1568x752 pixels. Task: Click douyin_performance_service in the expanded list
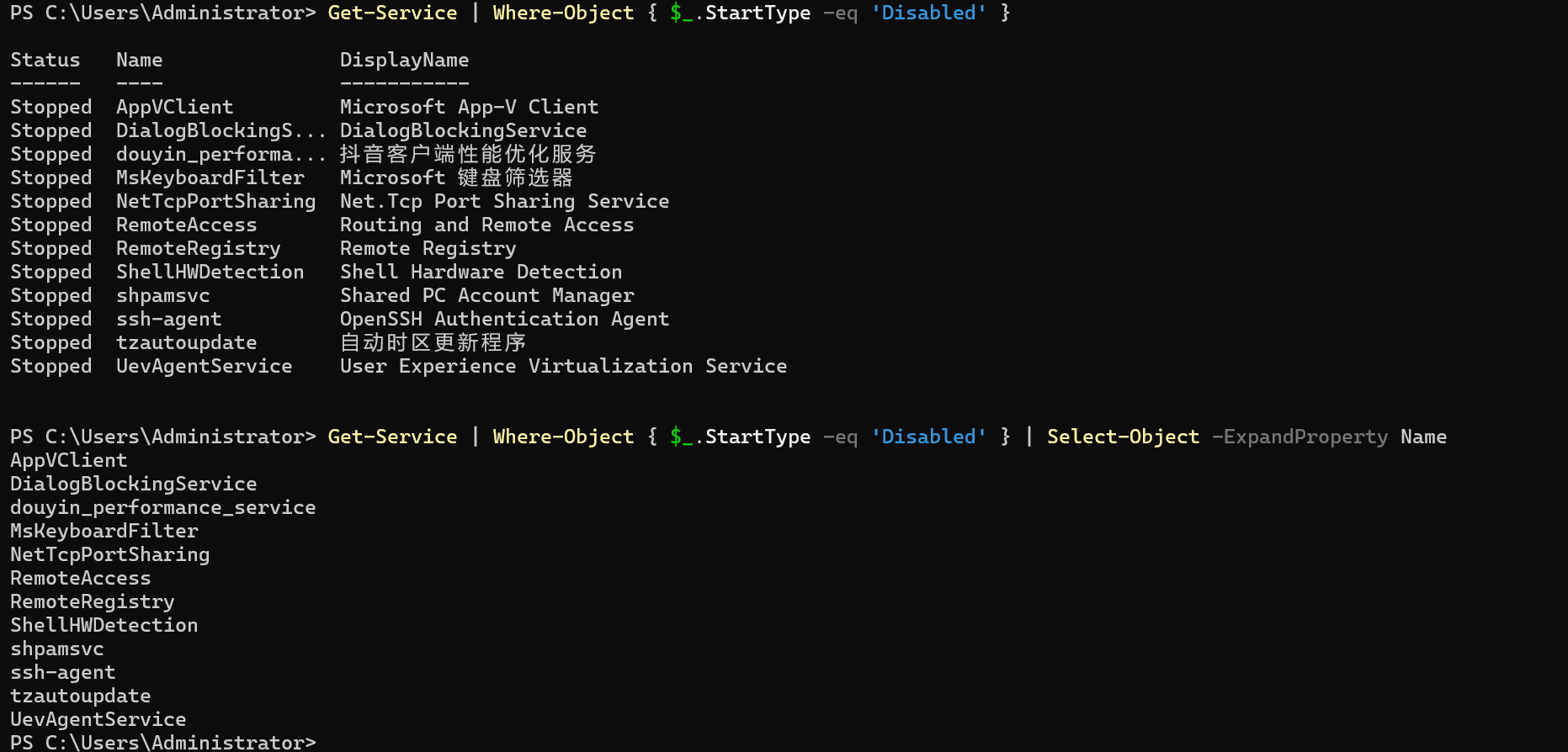pyautogui.click(x=162, y=507)
